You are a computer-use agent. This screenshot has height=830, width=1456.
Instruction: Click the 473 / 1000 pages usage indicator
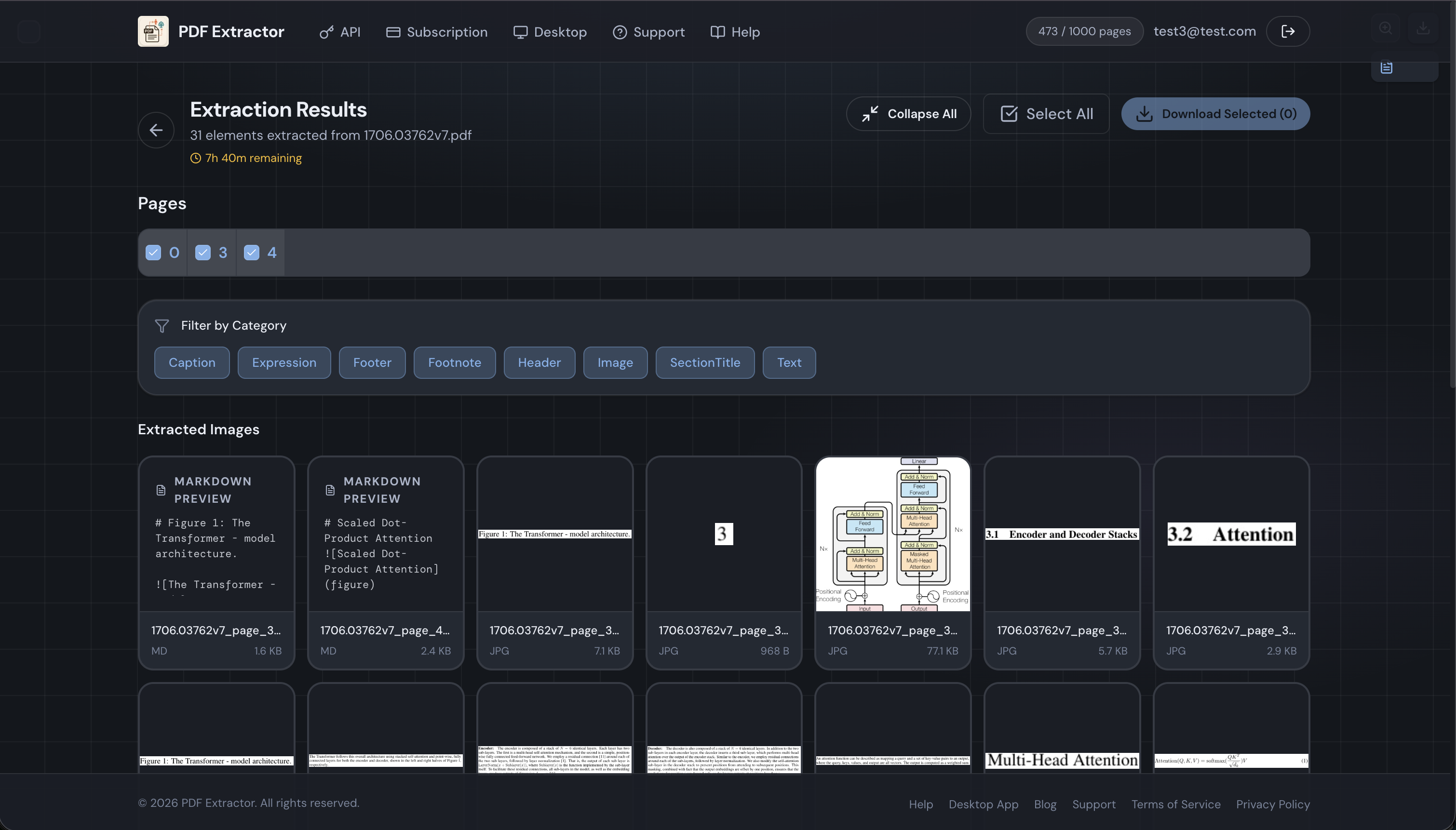coord(1084,31)
